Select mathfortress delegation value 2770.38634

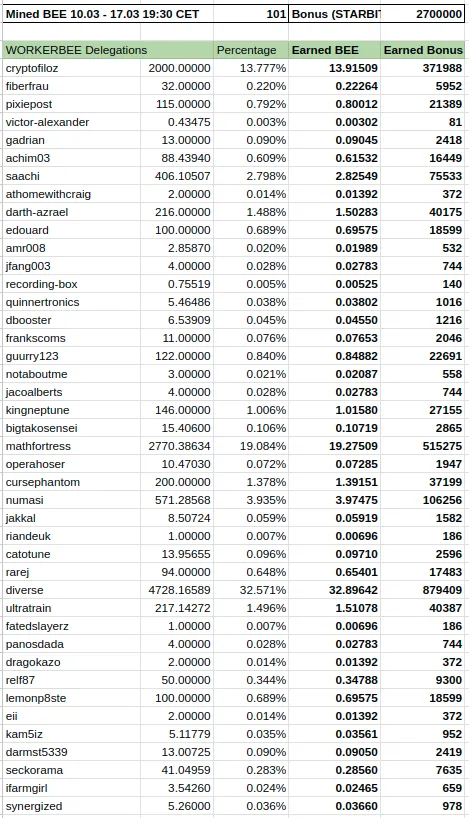(x=177, y=446)
